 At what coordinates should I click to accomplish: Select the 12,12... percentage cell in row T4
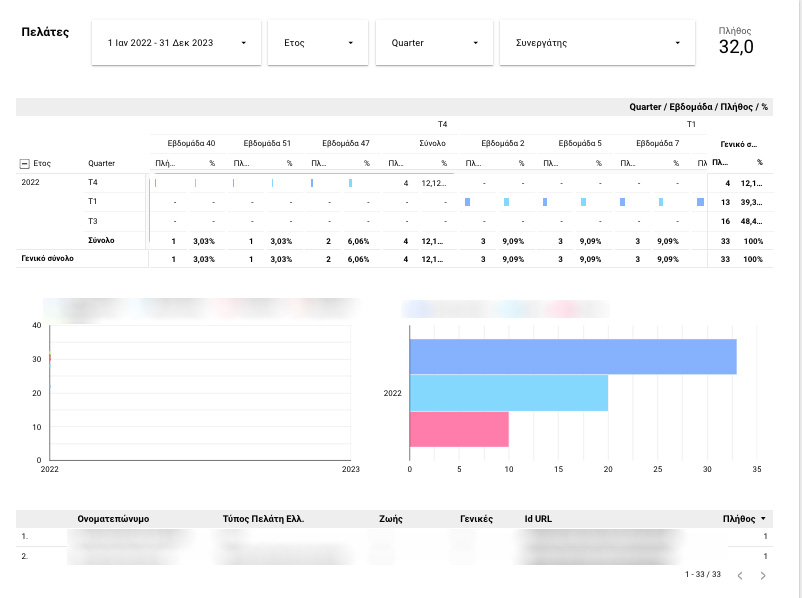(434, 183)
